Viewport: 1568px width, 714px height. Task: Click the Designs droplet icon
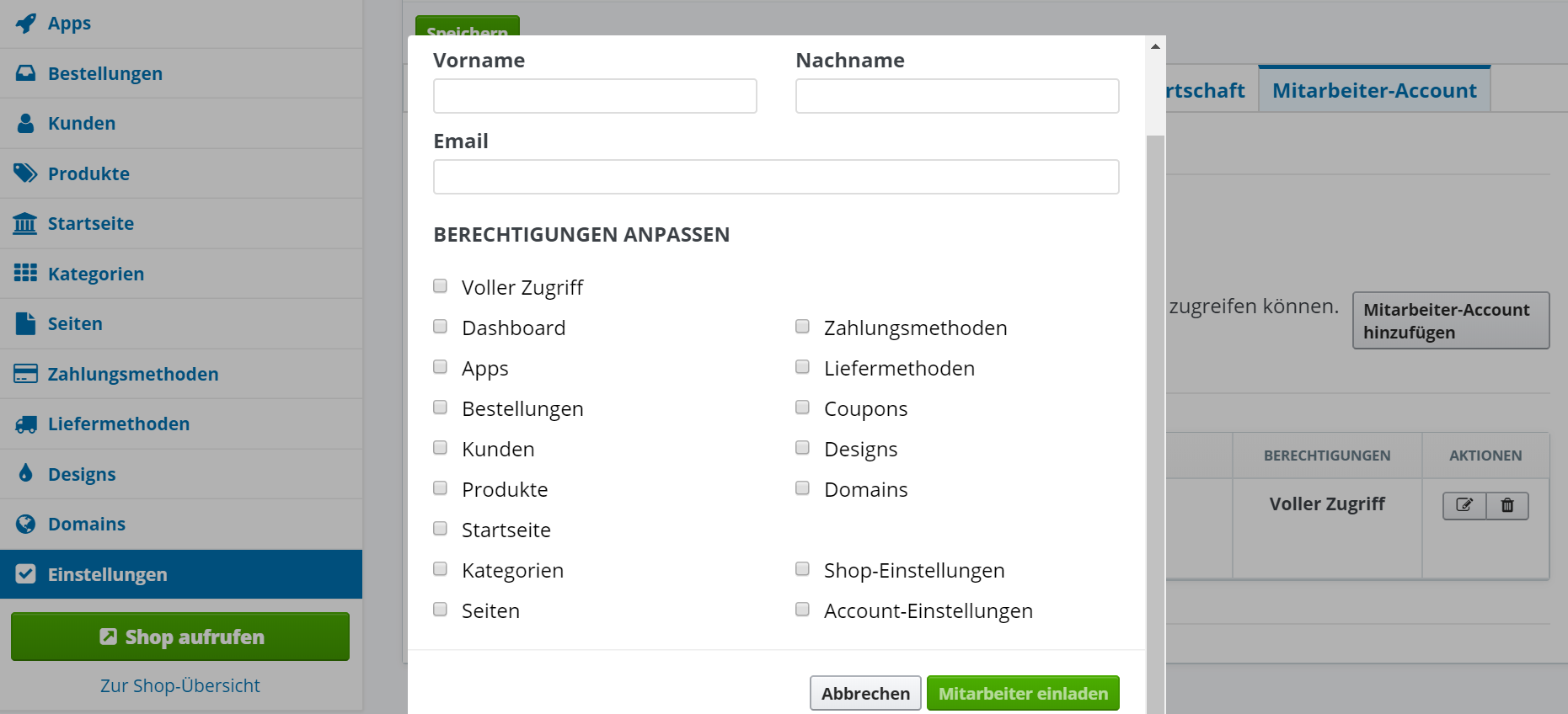click(26, 473)
